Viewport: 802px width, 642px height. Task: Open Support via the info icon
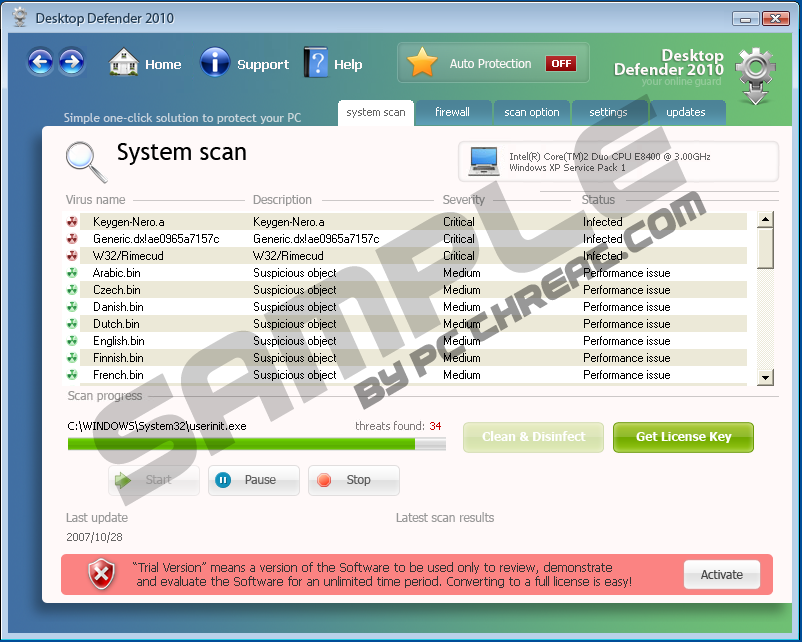click(x=215, y=63)
